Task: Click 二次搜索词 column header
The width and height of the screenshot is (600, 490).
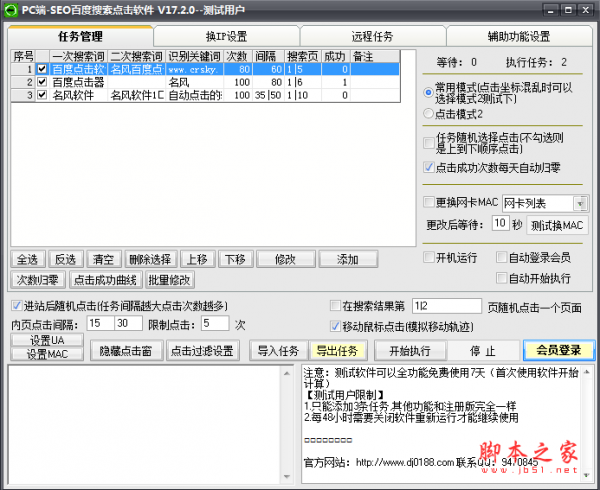Action: coord(137,57)
